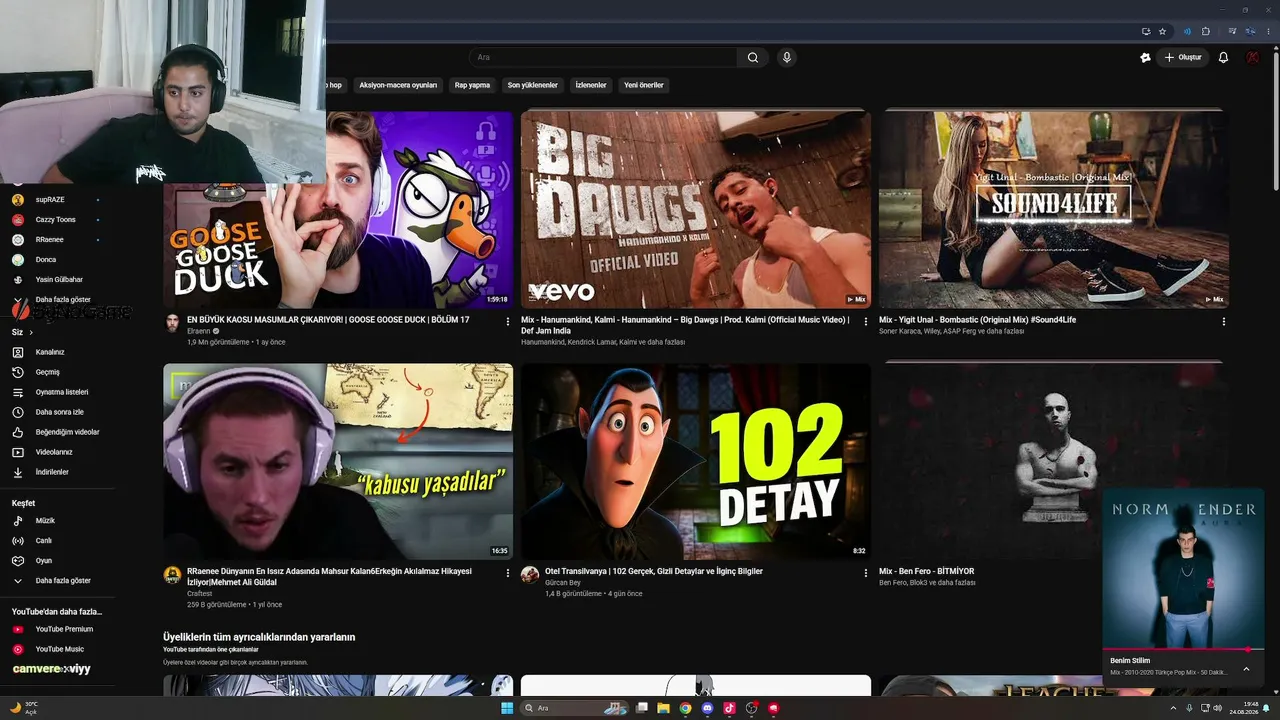Expand subscriptions with Daha fazla göster under Yasin Gülbahar
This screenshot has width=1280, height=720.
pyautogui.click(x=63, y=300)
